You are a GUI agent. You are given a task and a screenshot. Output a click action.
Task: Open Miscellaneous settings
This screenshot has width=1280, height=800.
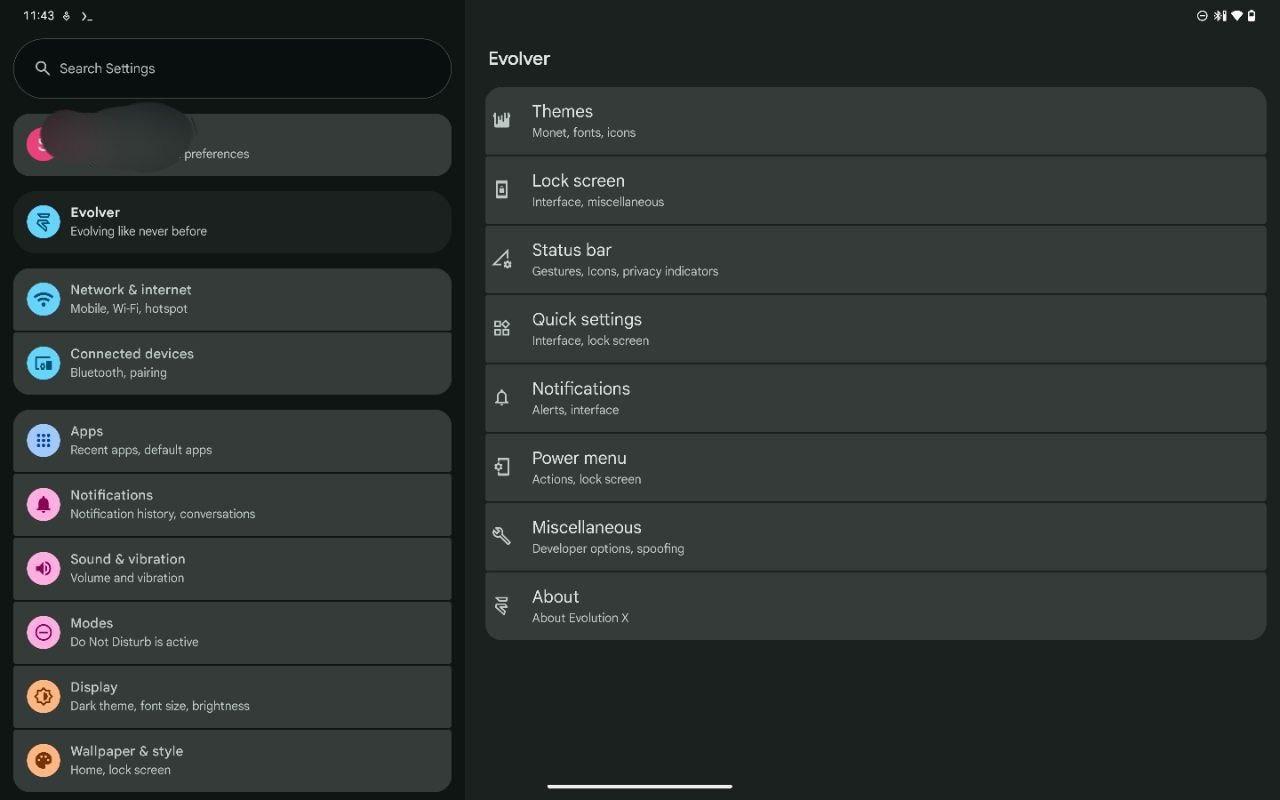click(876, 537)
